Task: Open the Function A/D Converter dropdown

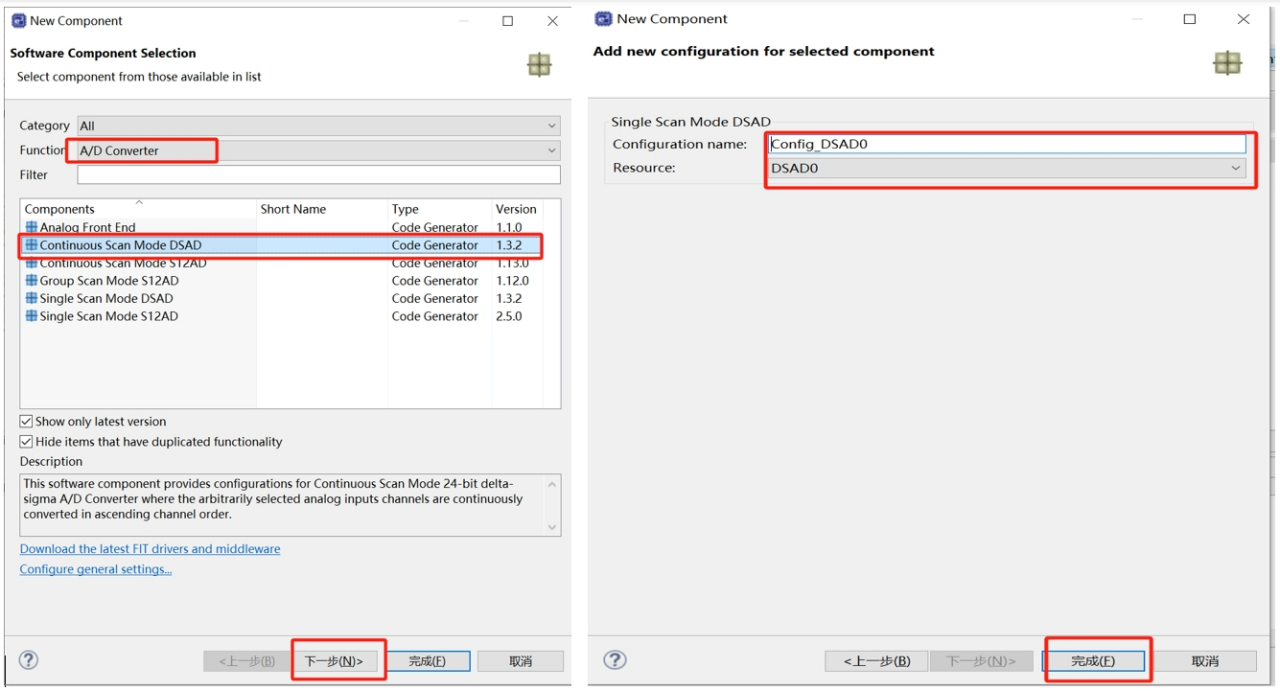Action: pos(318,151)
